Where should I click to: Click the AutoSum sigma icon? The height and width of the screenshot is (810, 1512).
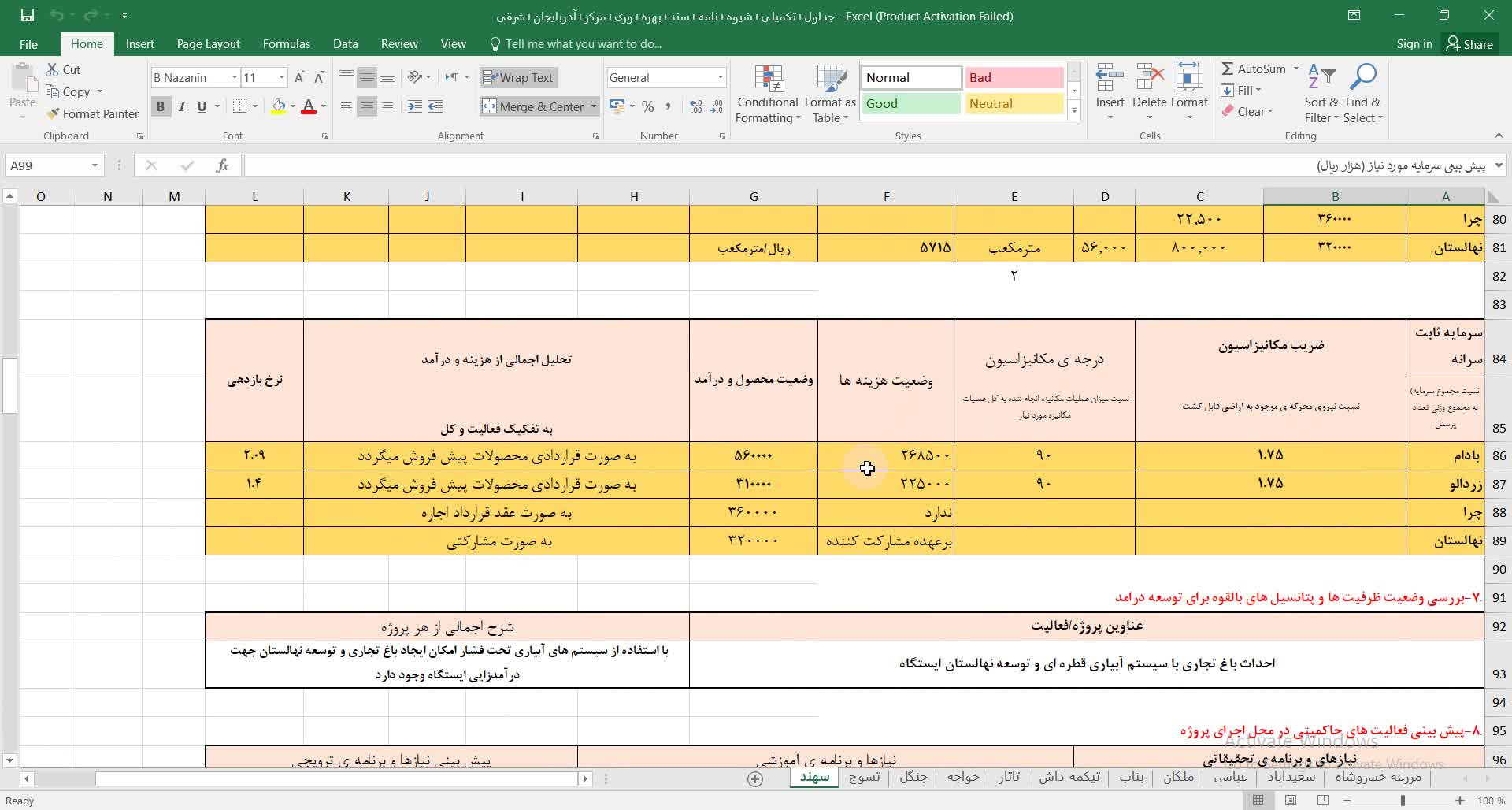(x=1228, y=69)
